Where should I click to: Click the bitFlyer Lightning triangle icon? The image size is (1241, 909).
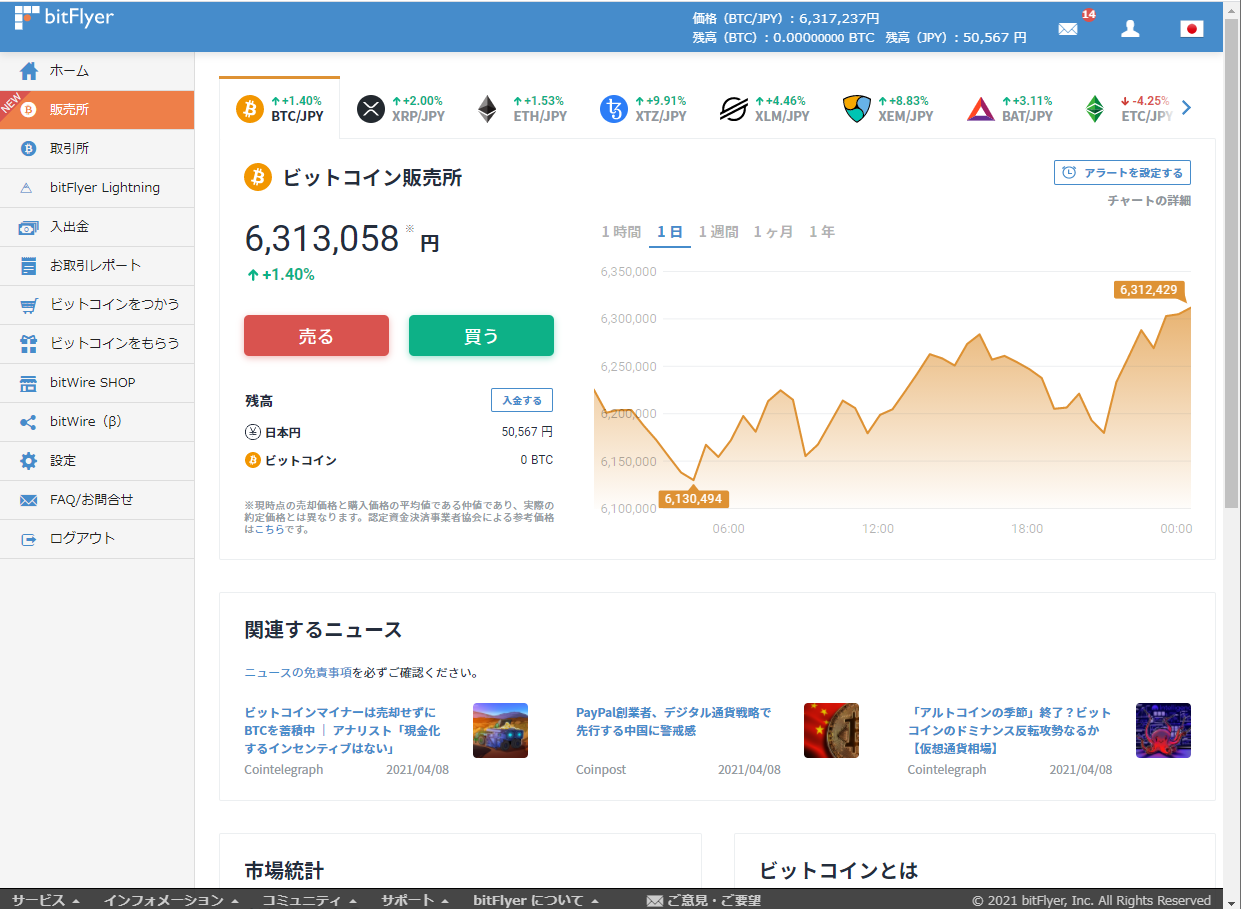click(x=29, y=188)
